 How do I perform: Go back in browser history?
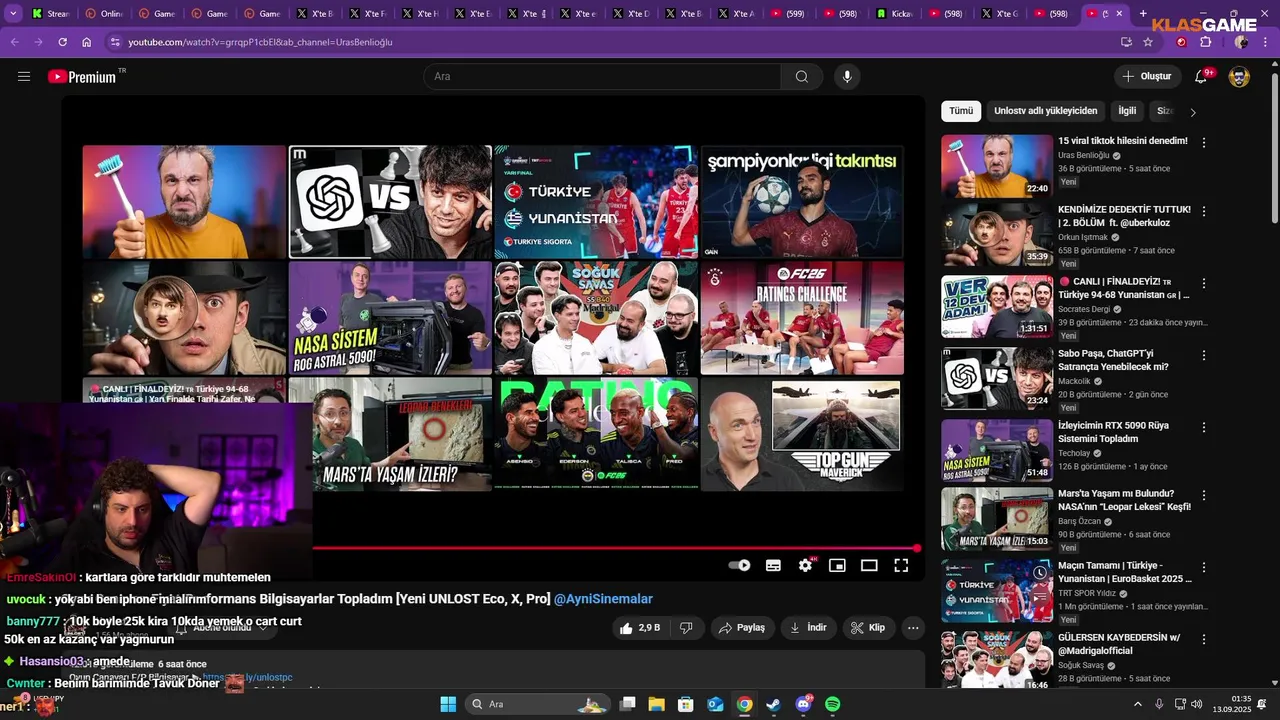coord(15,42)
